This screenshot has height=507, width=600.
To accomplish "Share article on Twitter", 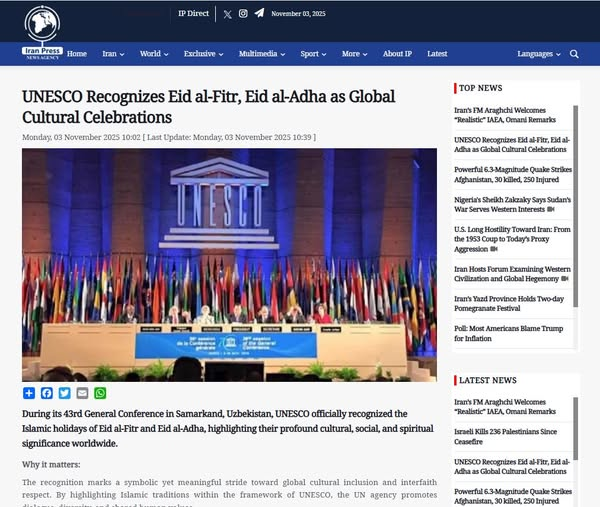I will 64,393.
